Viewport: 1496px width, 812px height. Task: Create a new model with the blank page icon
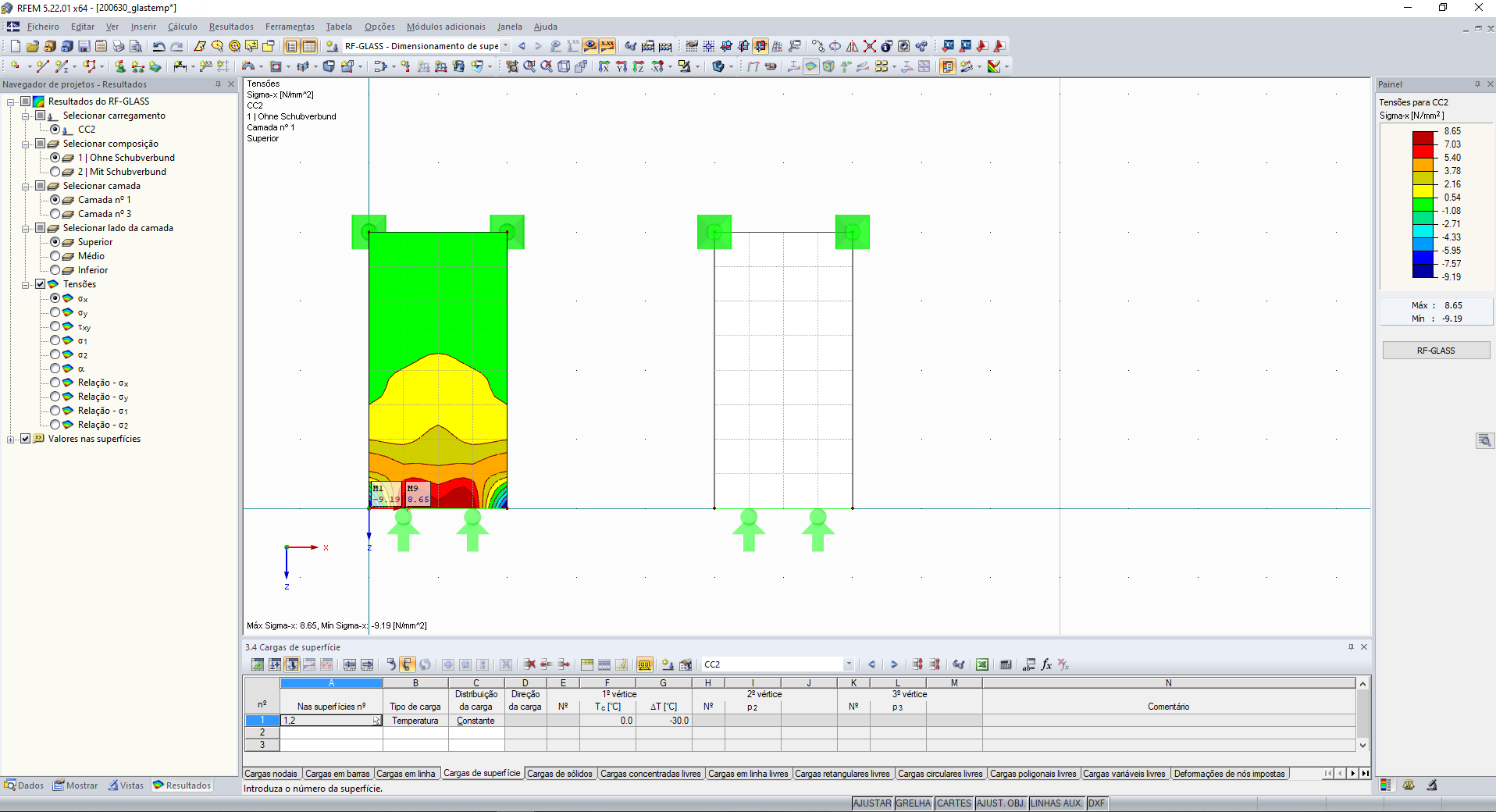click(16, 46)
